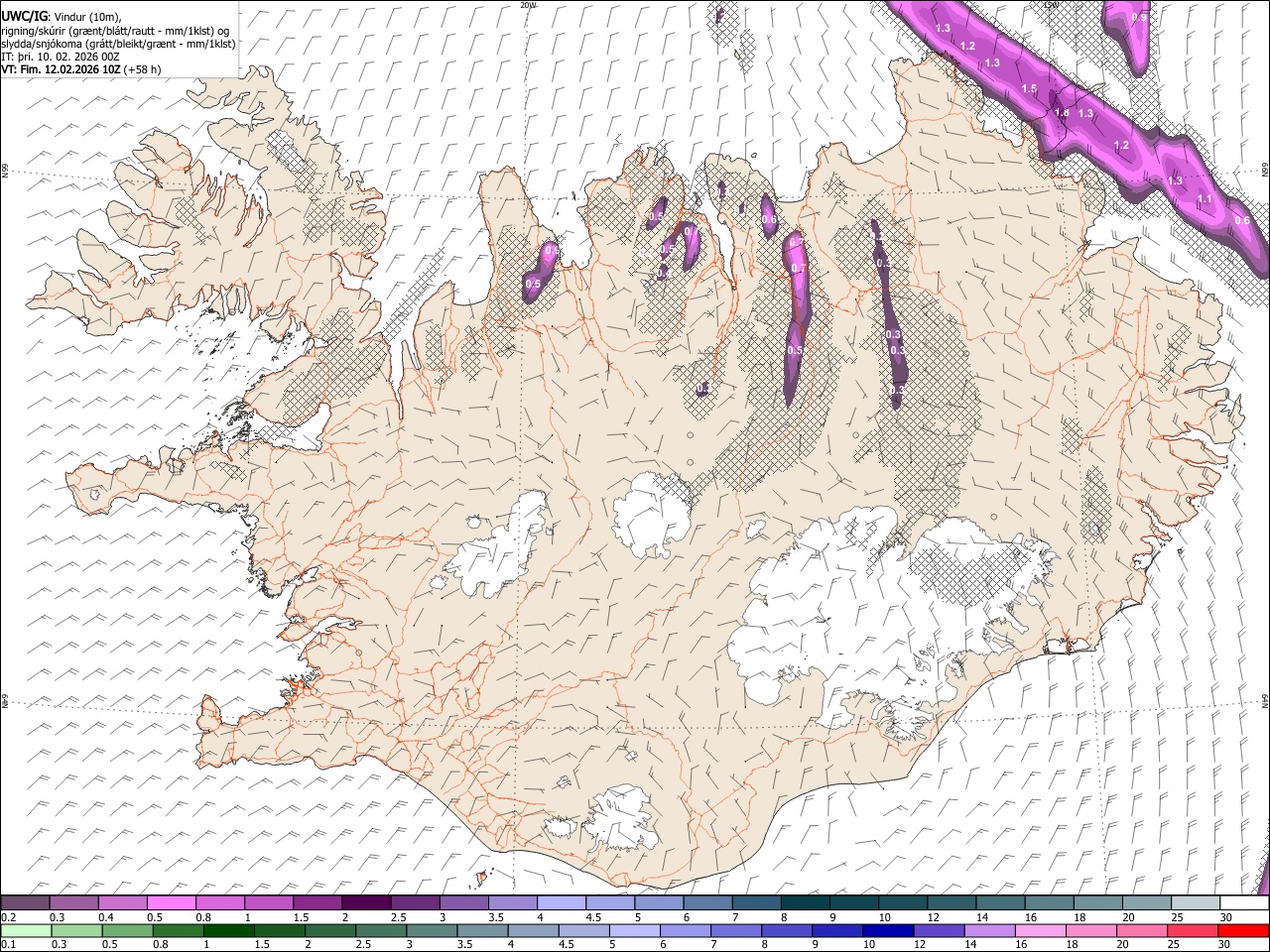This screenshot has width=1270, height=952.
Task: Click the upper legend swatch starting at 0.5
Action: 171,902
